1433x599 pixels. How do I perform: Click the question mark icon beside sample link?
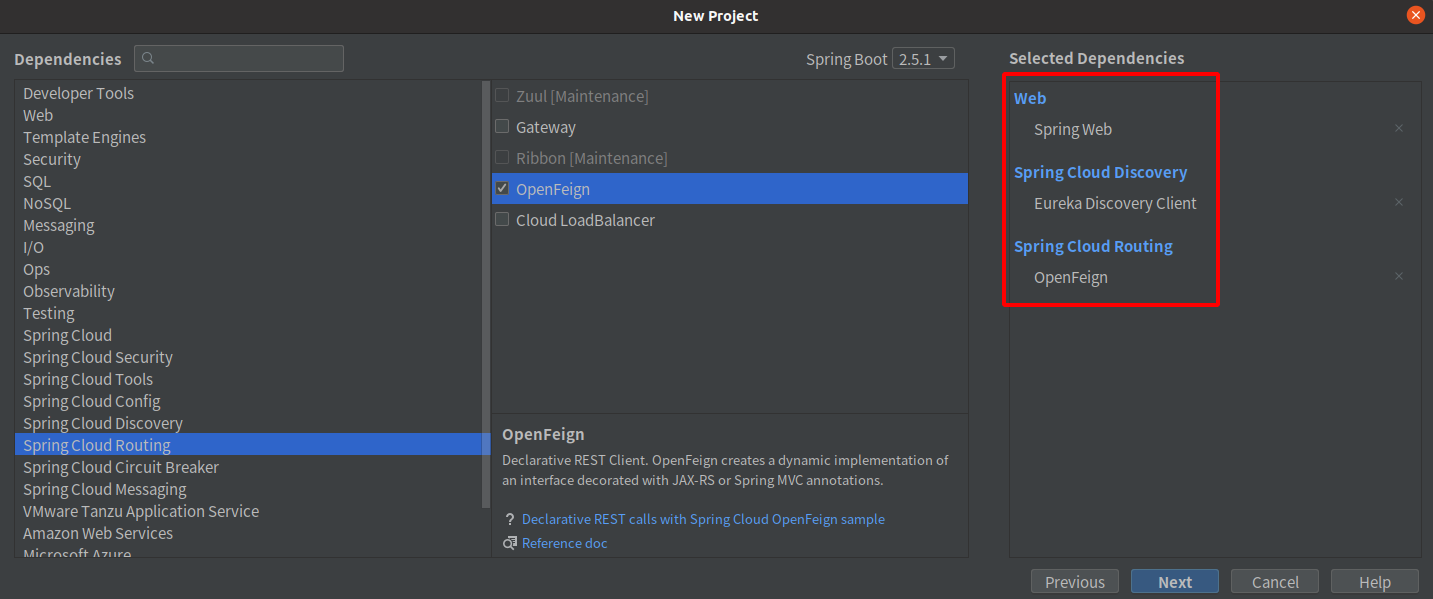click(x=510, y=519)
